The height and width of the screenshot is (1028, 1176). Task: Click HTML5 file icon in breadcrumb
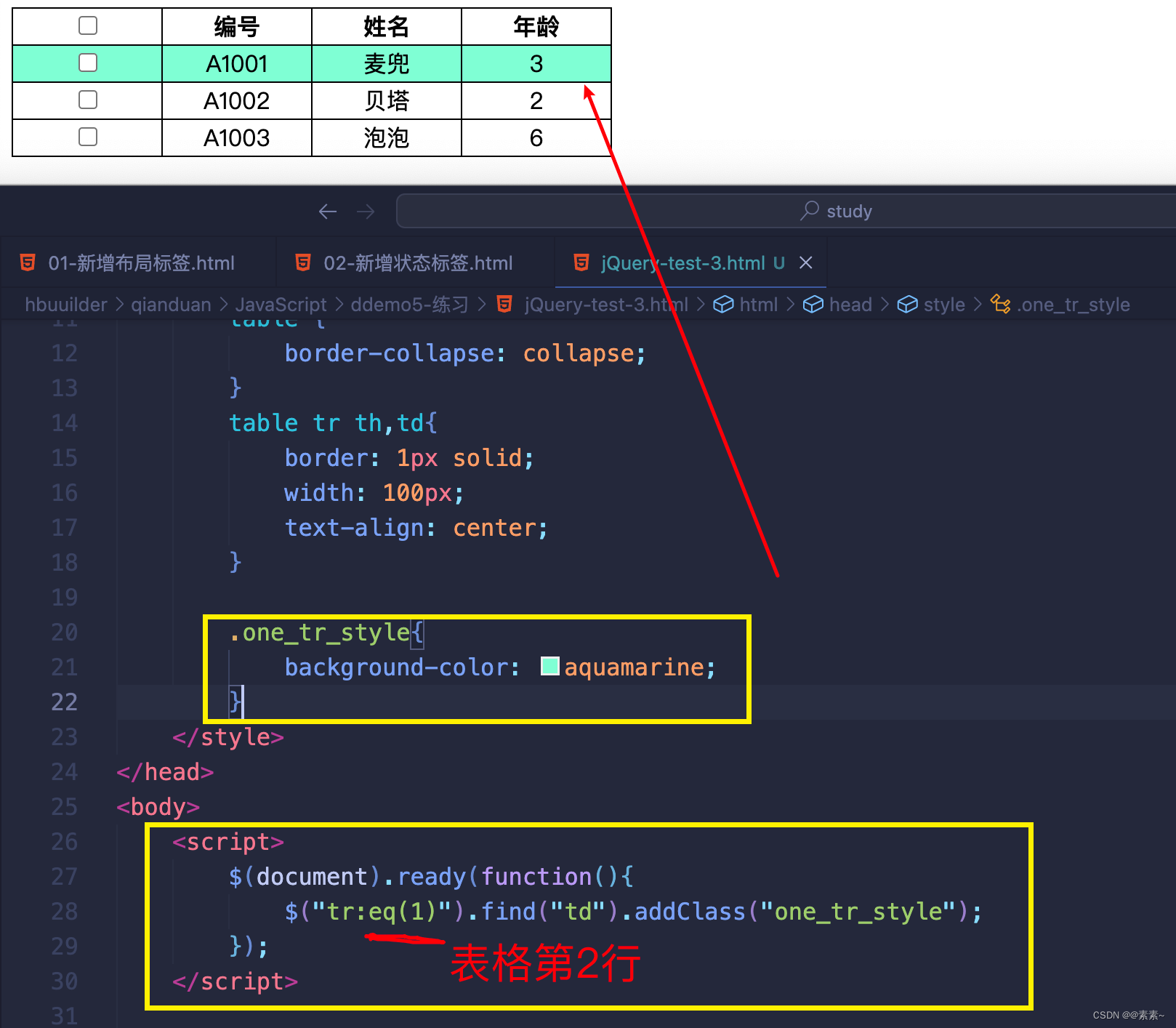[x=504, y=304]
